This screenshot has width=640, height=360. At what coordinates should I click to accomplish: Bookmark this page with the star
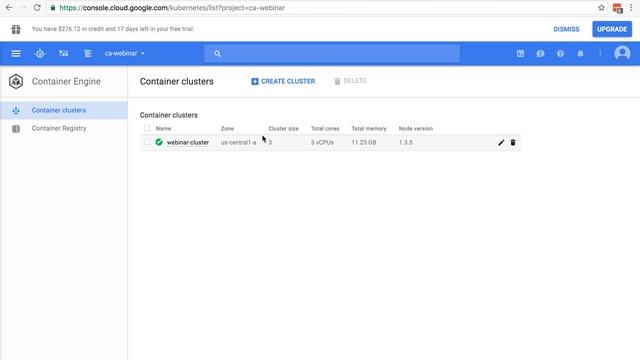point(601,8)
